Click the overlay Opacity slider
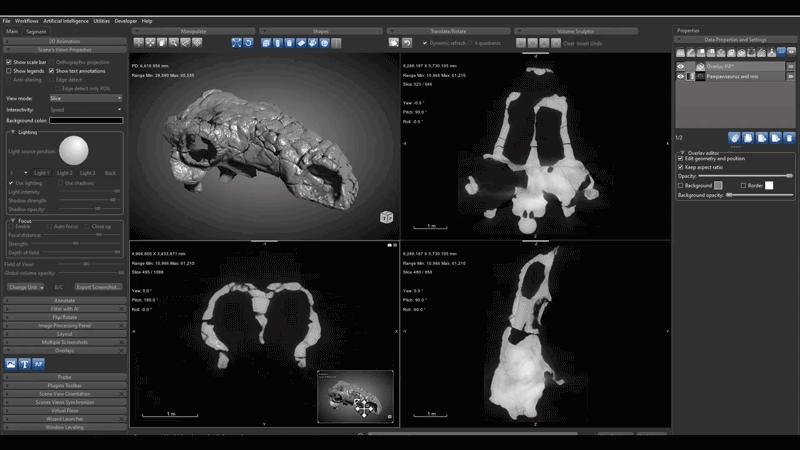800x450 pixels. (745, 176)
